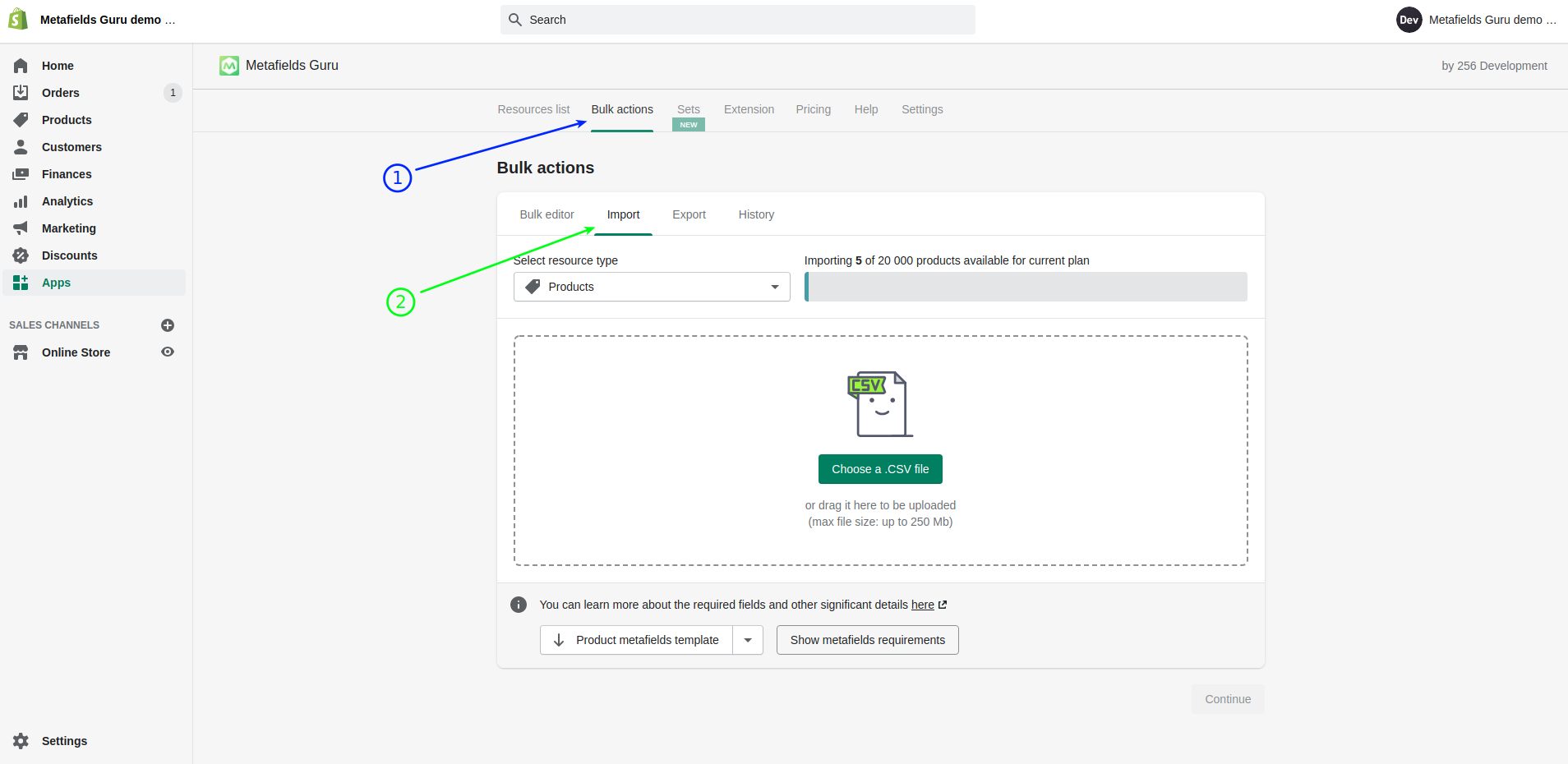
Task: Switch to the Export tab
Action: pos(689,214)
